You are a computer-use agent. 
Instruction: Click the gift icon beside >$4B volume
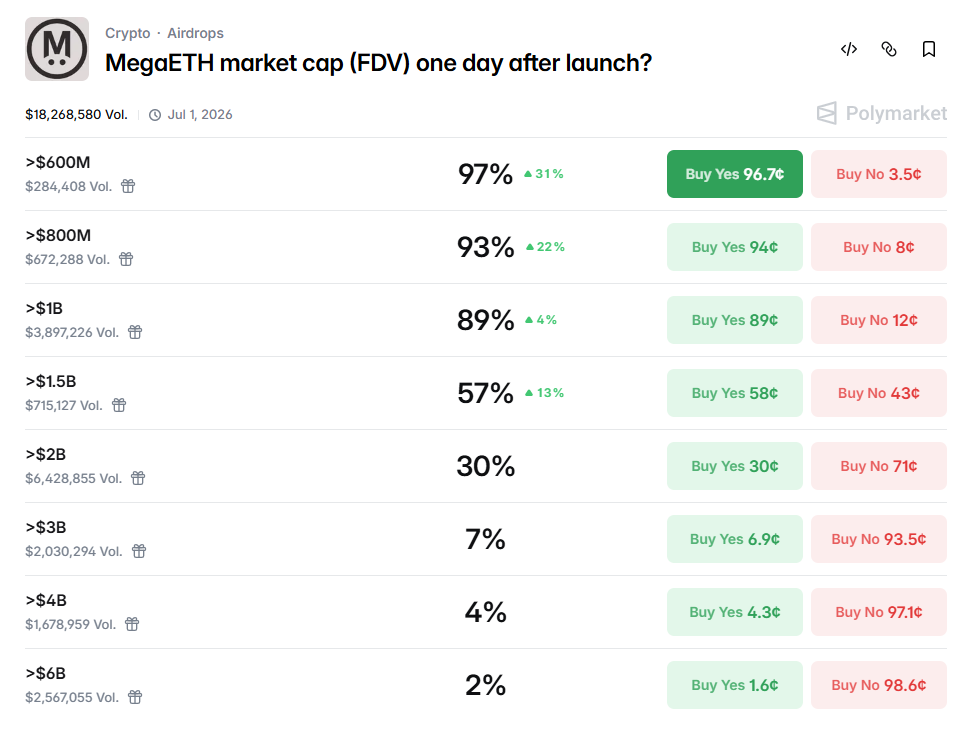pos(132,624)
